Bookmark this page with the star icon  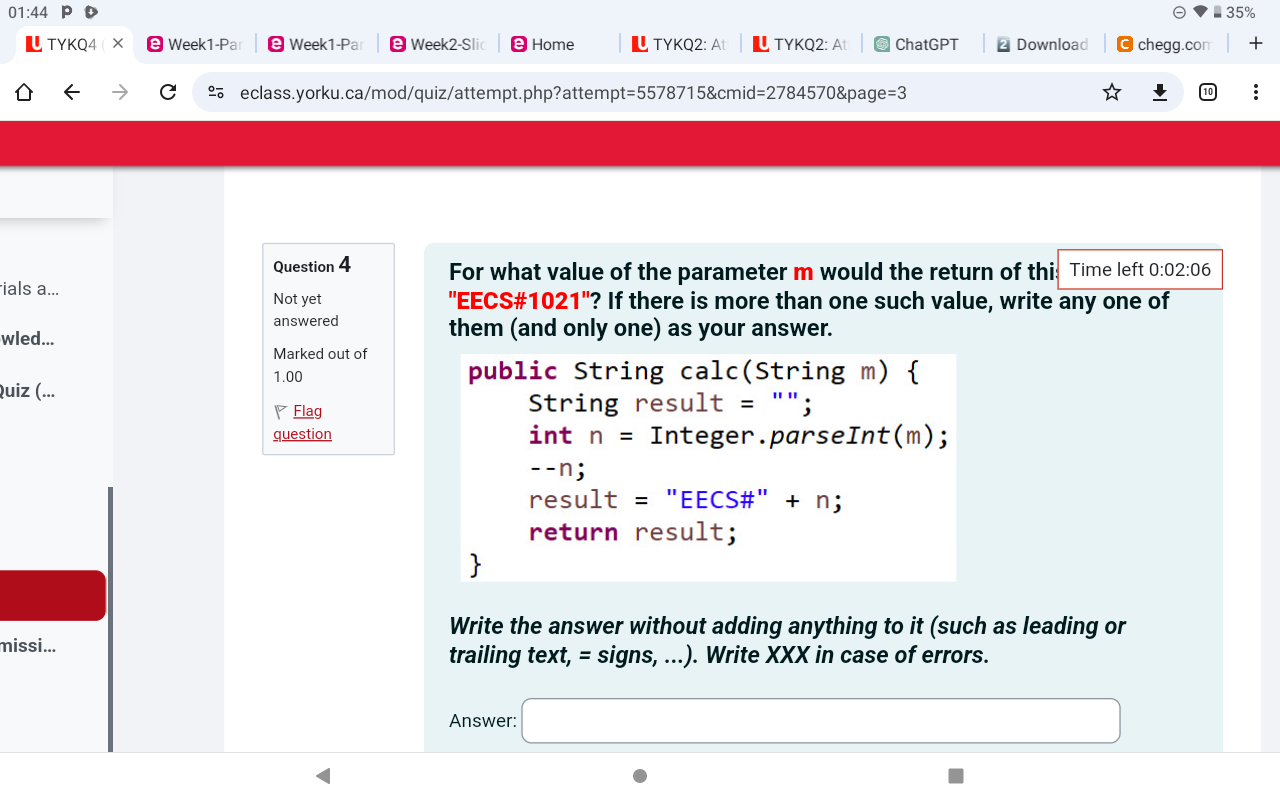point(1111,92)
